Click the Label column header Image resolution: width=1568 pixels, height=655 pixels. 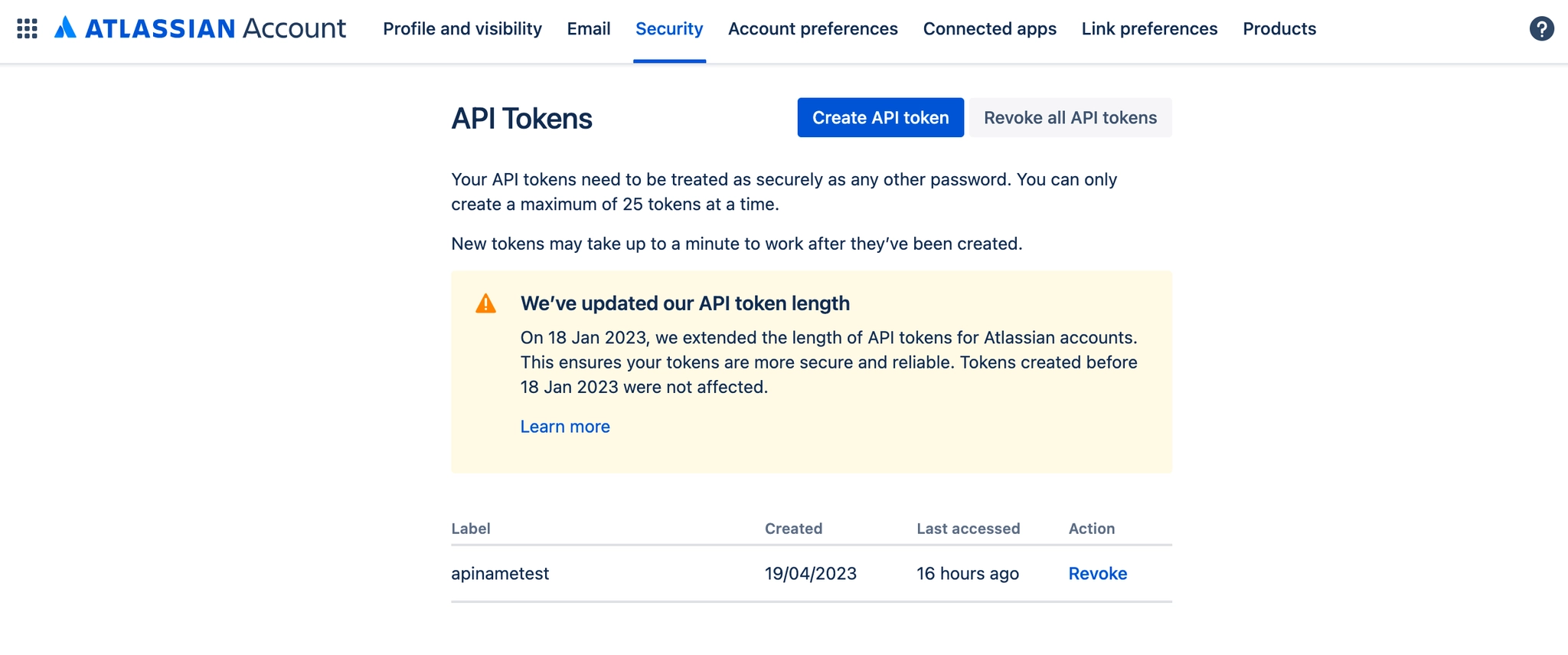(x=470, y=529)
